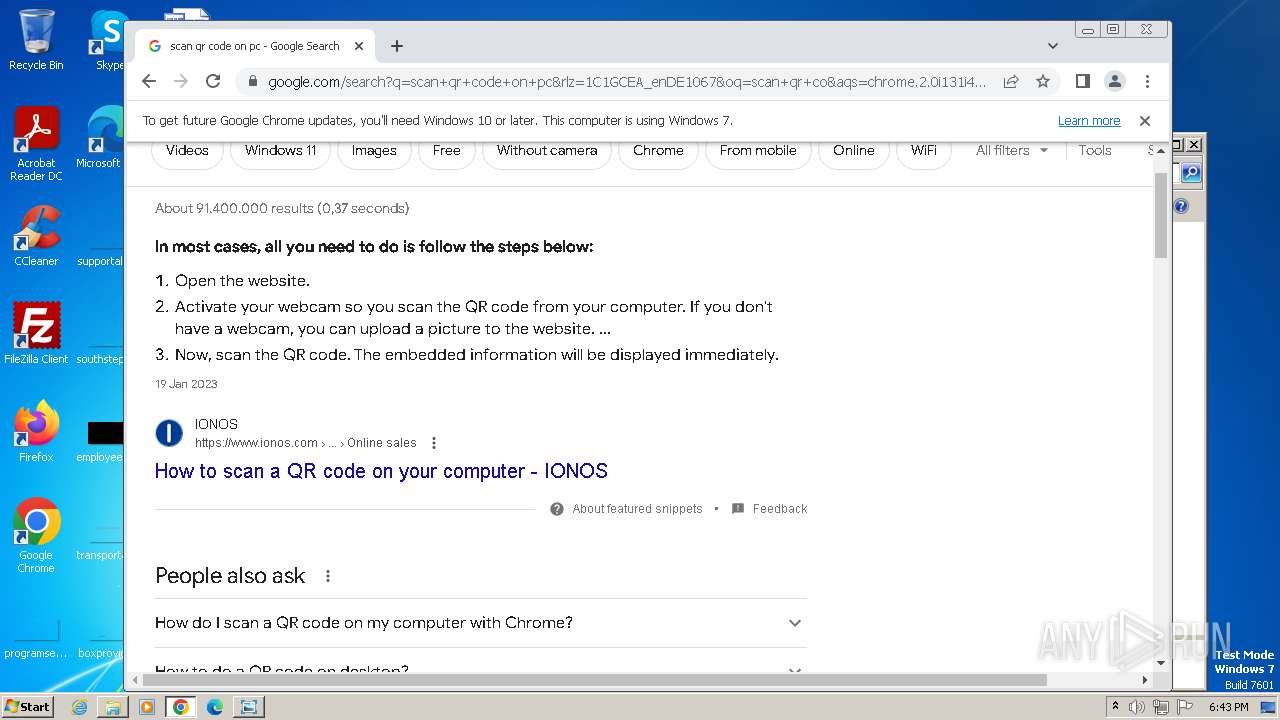Open the Windows Start menu
Image resolution: width=1280 pixels, height=720 pixels.
28,706
